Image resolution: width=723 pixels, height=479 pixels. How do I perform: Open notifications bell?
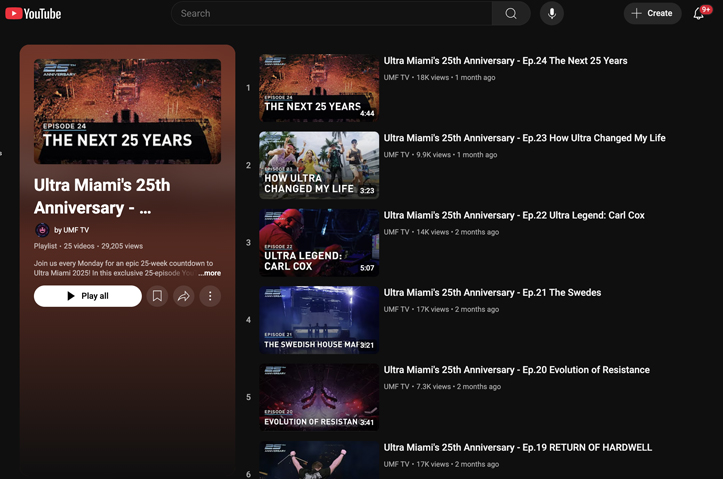(699, 13)
